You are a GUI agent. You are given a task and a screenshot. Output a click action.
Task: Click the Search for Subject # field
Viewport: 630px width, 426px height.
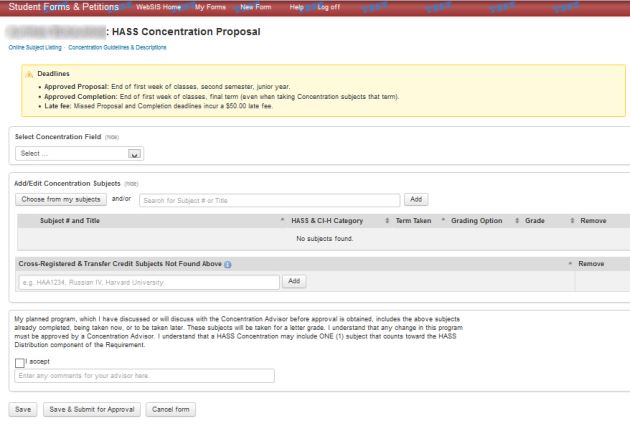coord(268,200)
